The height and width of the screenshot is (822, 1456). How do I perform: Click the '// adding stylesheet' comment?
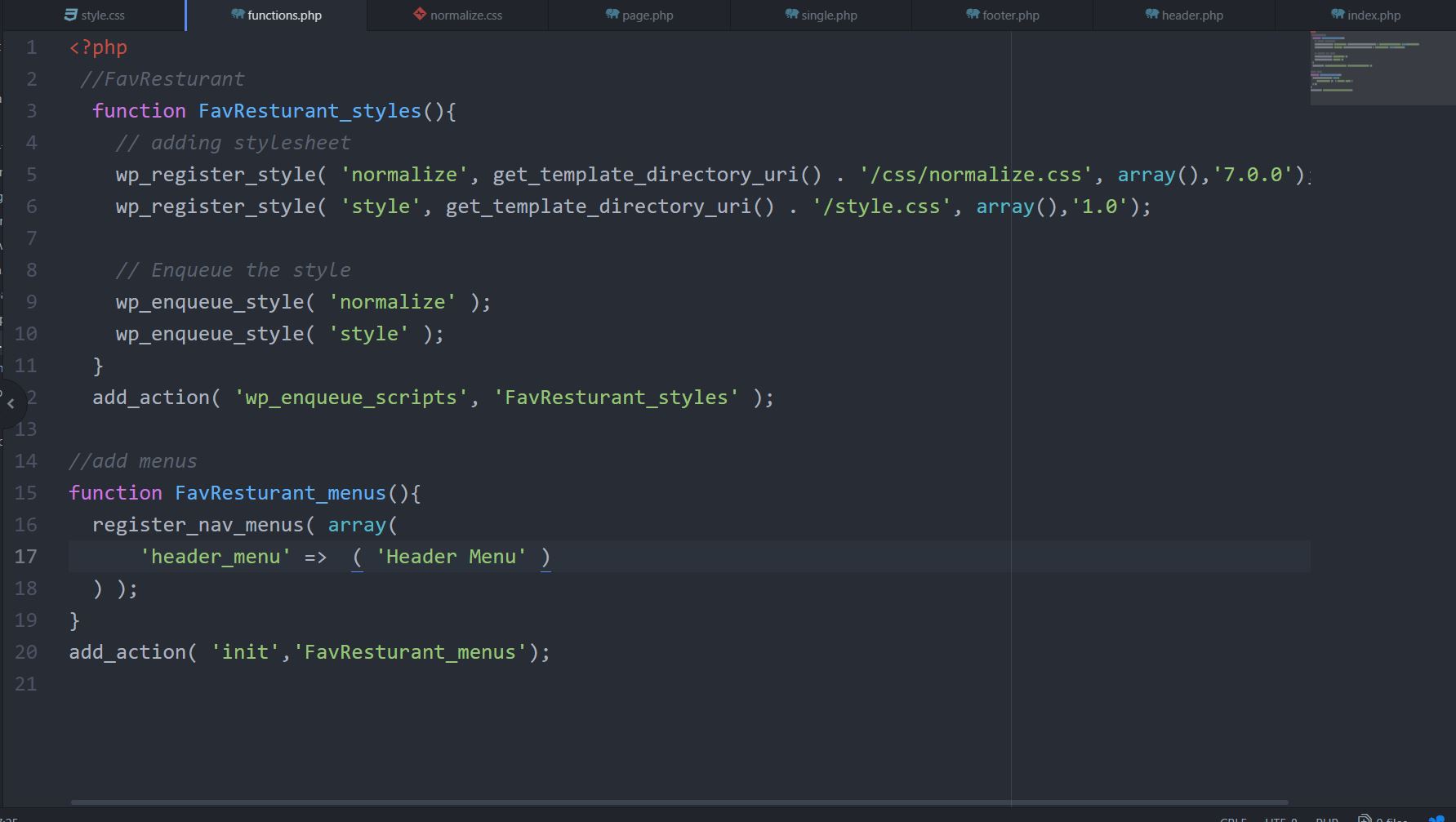coord(233,143)
